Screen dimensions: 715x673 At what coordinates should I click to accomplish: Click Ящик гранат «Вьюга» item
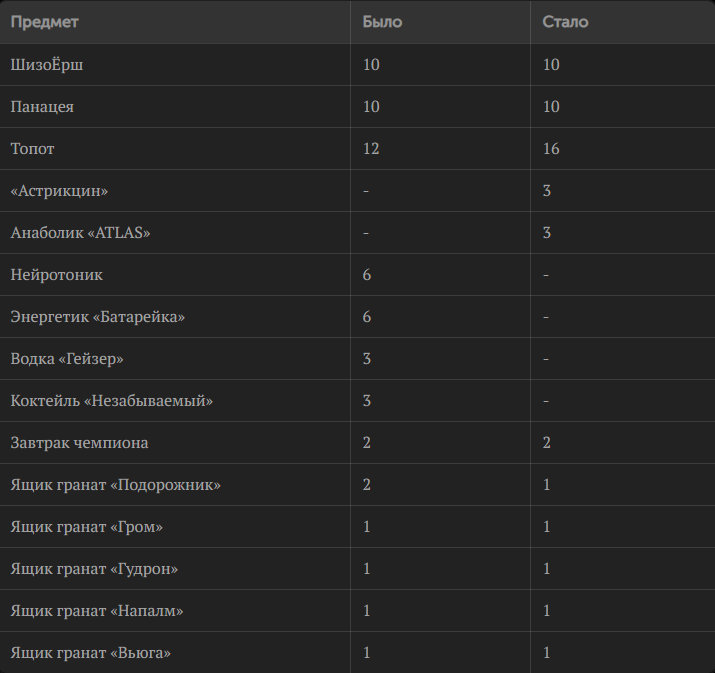tap(90, 652)
